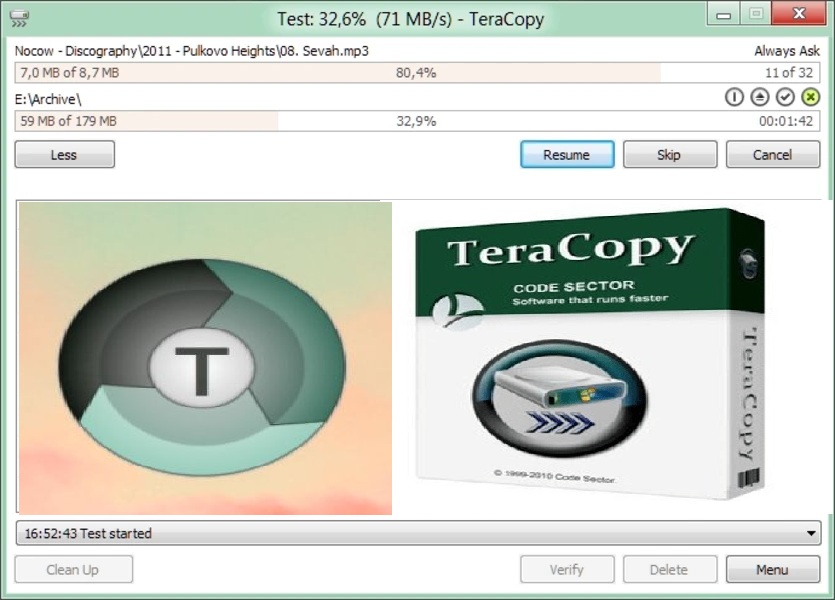Open the Menu button dropdown
835x600 pixels.
pyautogui.click(x=773, y=569)
